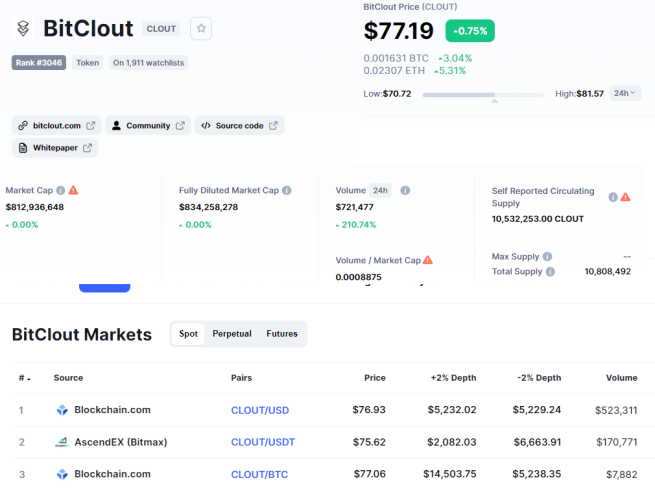Click the BitClout logo icon
Viewport: 655px width, 489px height.
(x=23, y=28)
